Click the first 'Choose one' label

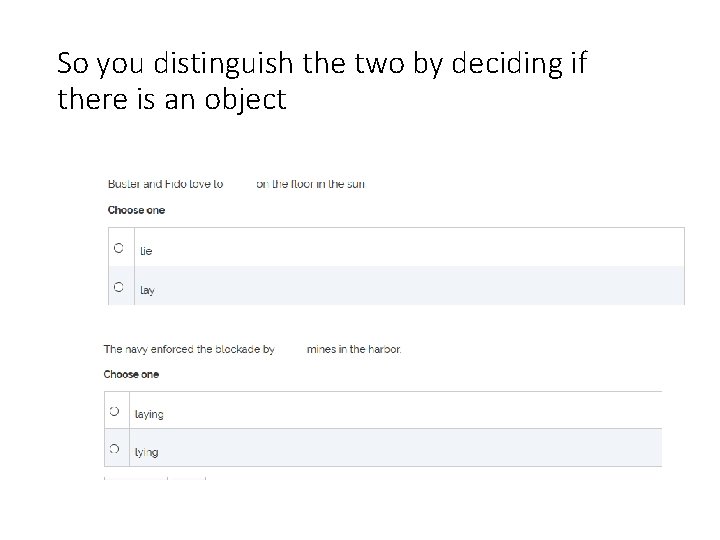pos(136,210)
